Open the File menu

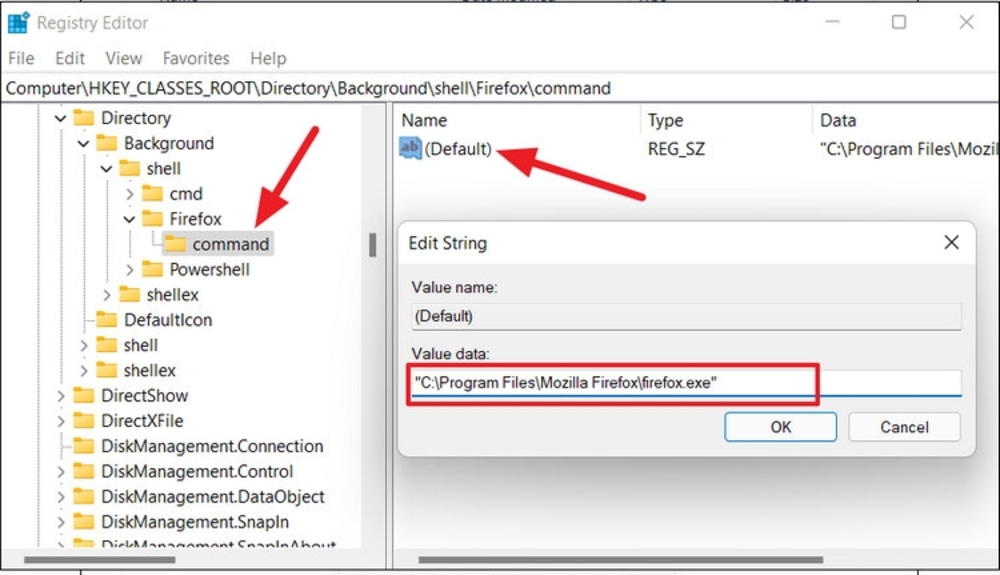pyautogui.click(x=21, y=58)
